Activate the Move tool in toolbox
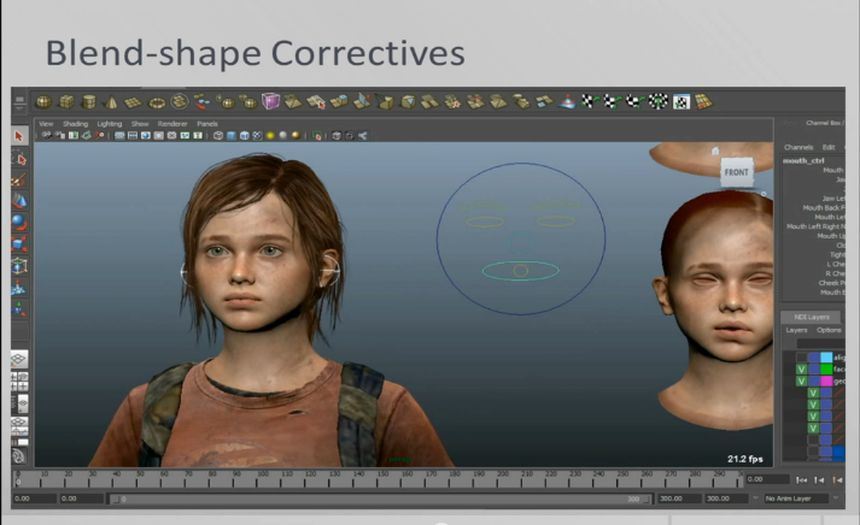This screenshot has height=525, width=860. (19, 201)
